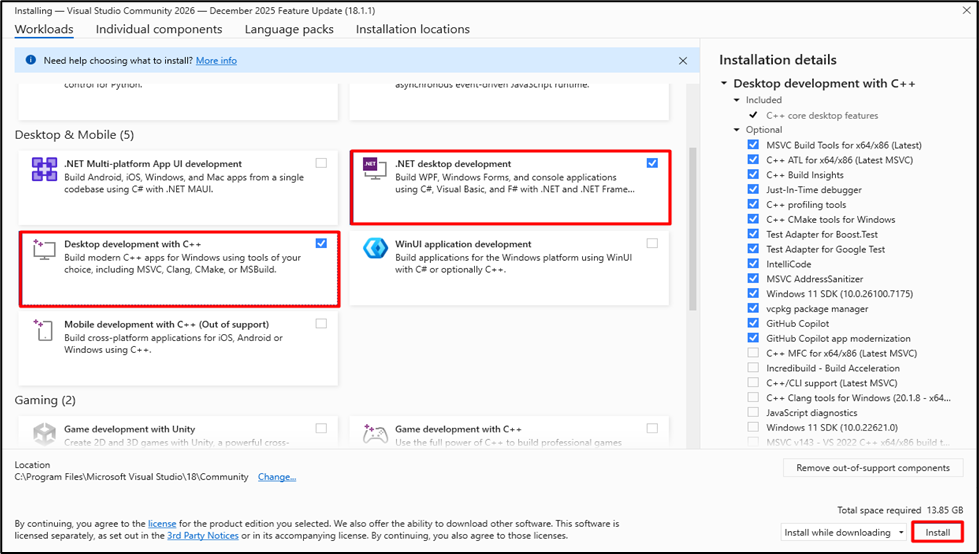
Task: Open the license link
Action: (162, 523)
